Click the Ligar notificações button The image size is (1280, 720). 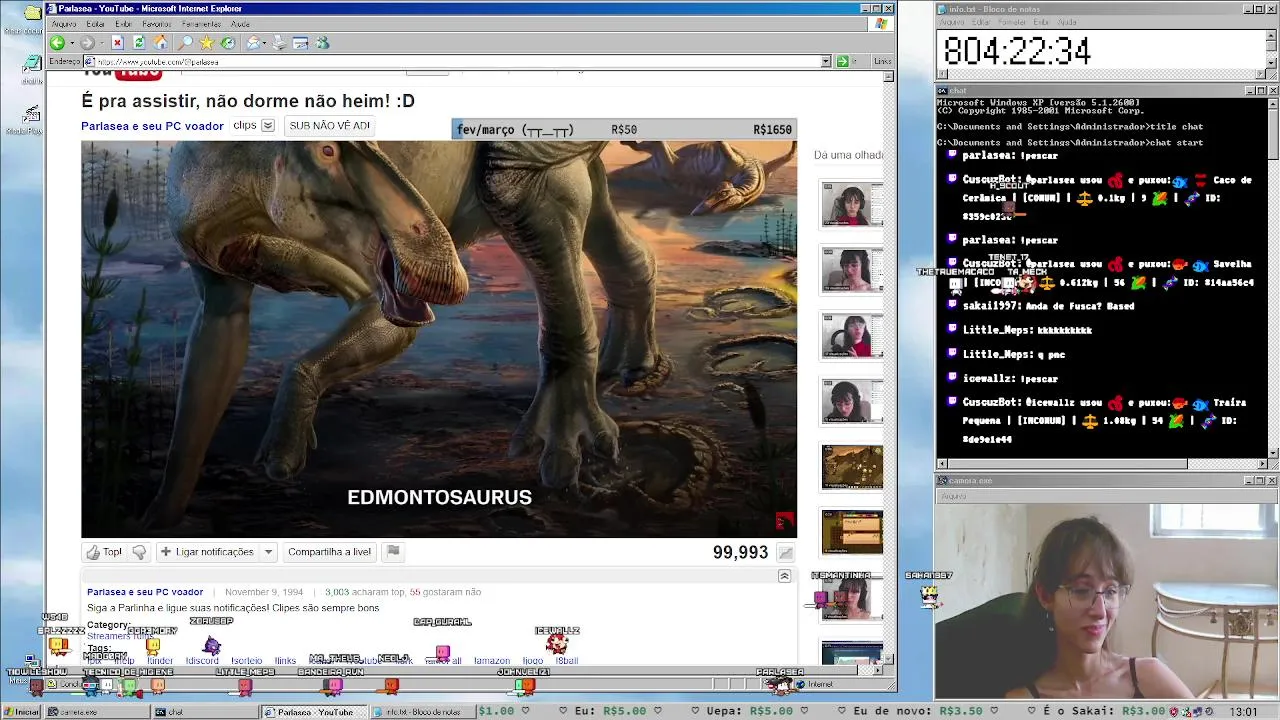pos(206,552)
